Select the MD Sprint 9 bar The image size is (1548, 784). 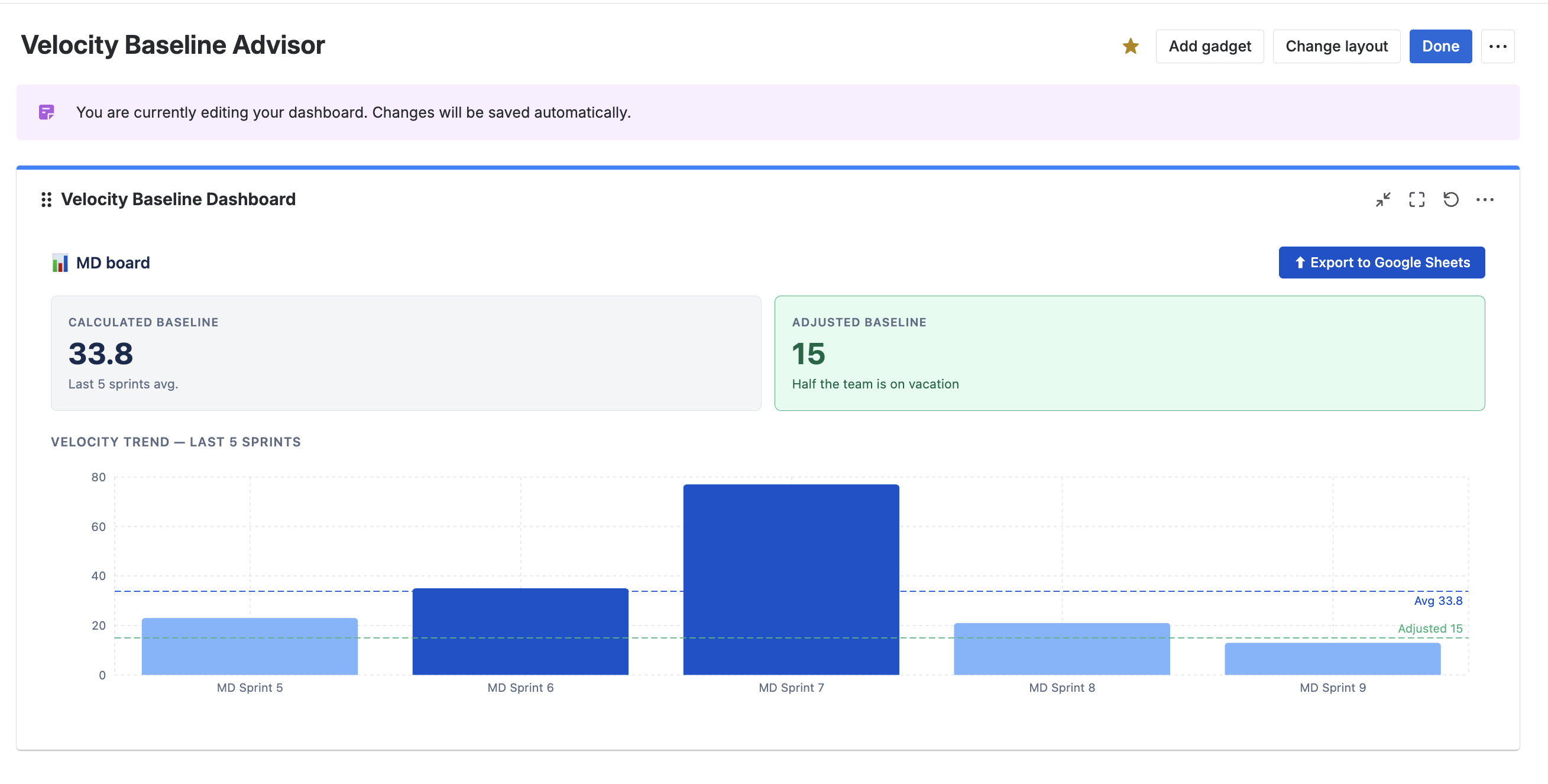[x=1332, y=659]
